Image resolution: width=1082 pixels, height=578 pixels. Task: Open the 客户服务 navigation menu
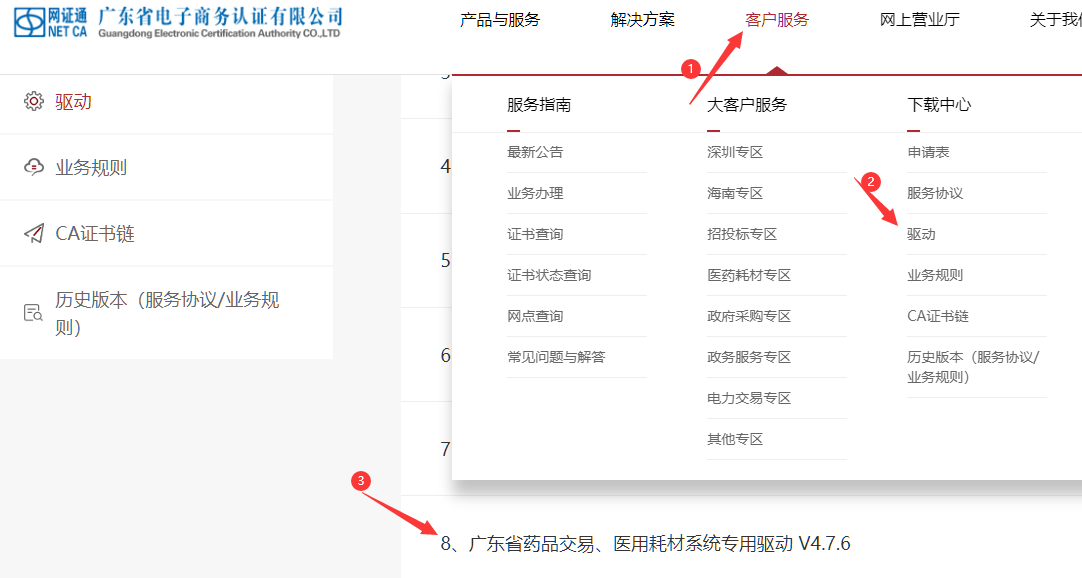(x=777, y=20)
